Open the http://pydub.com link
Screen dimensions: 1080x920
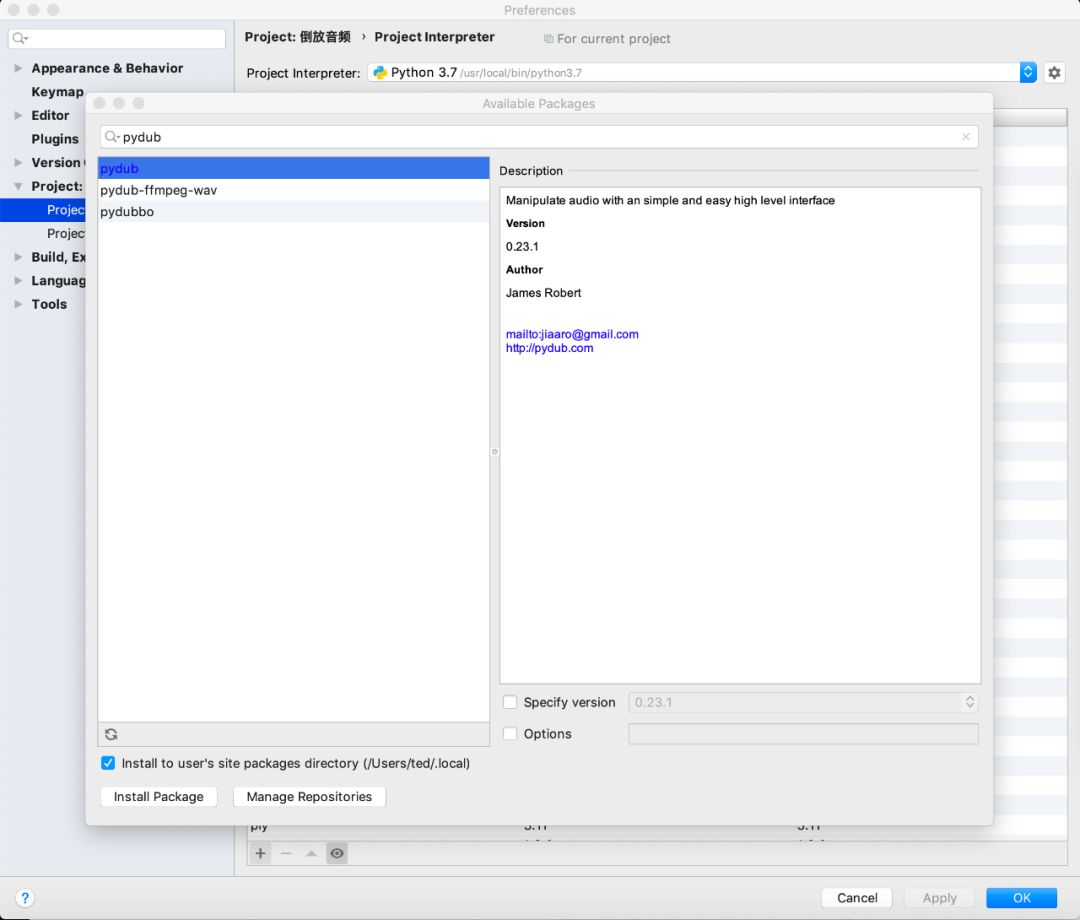pos(549,348)
